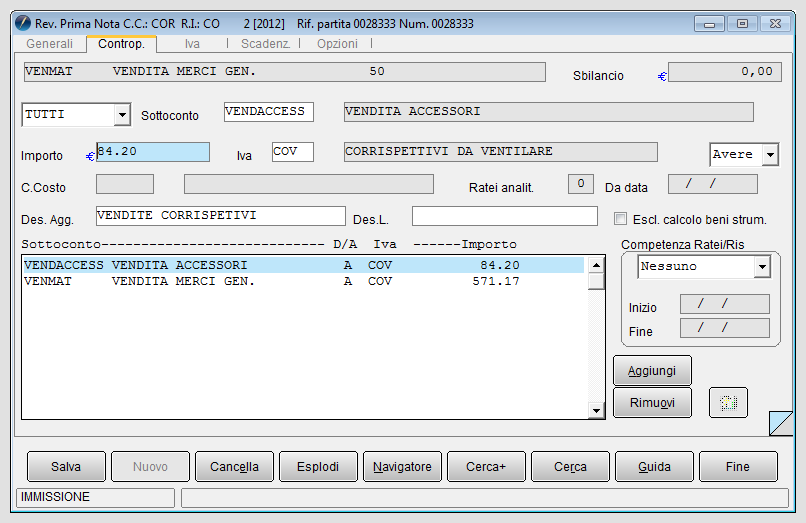Click the list scrollbar down arrow
The image size is (806, 523).
[x=596, y=410]
